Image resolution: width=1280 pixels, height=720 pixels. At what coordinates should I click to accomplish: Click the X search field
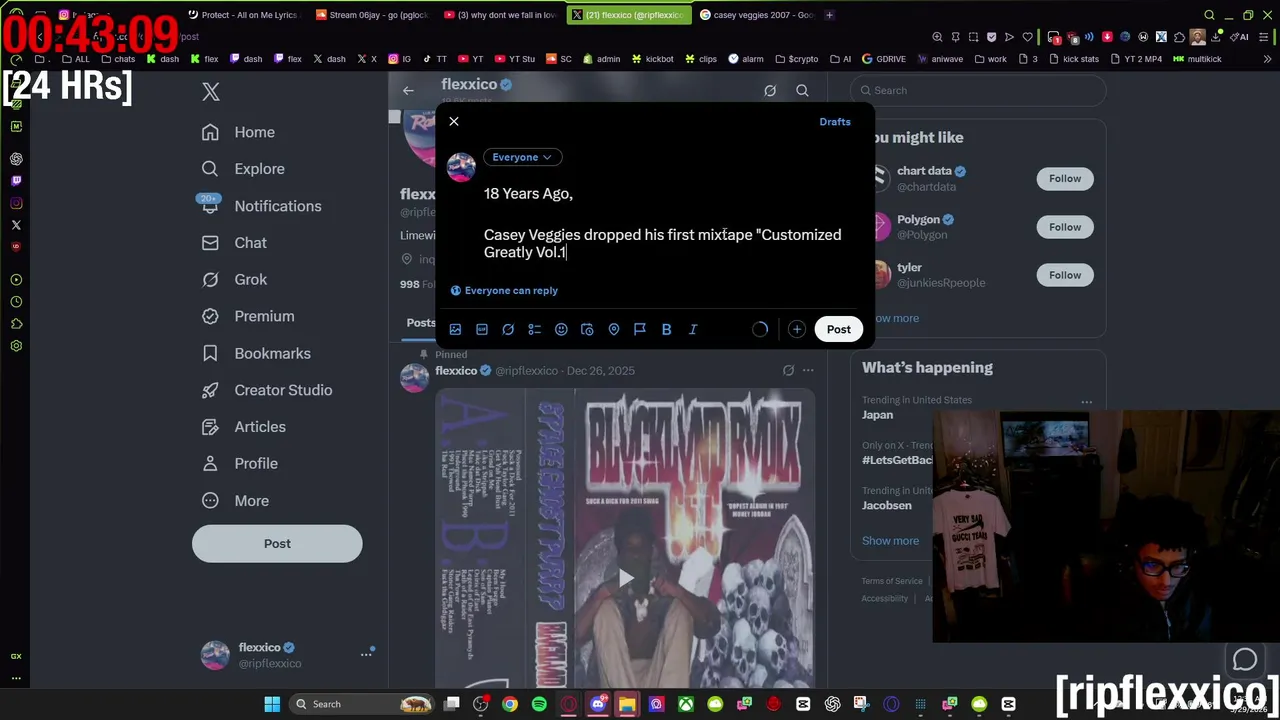point(979,90)
